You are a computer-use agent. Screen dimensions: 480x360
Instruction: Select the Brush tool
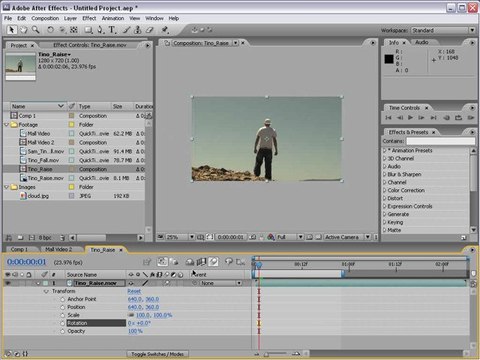pos(126,30)
